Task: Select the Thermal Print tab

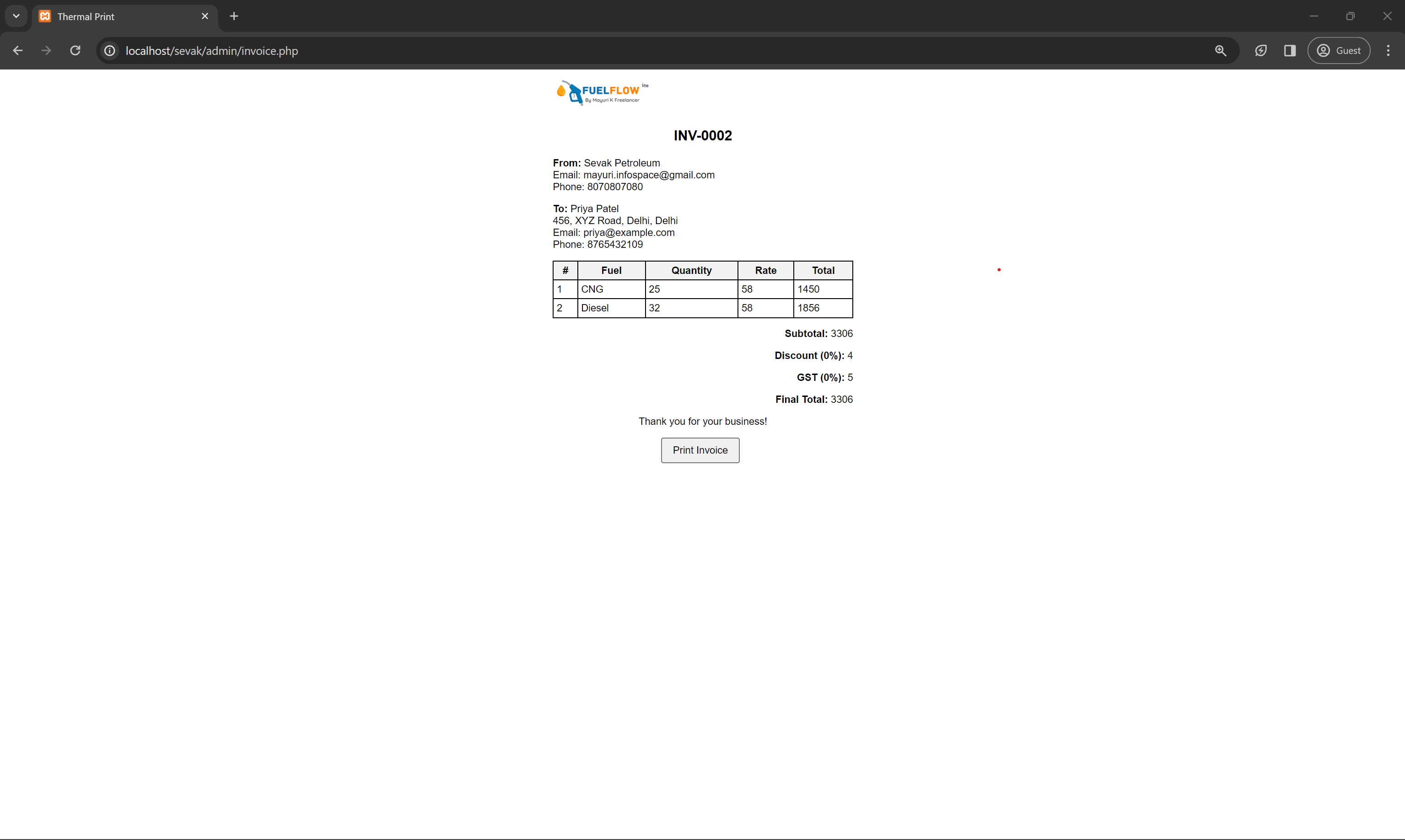Action: pos(119,16)
